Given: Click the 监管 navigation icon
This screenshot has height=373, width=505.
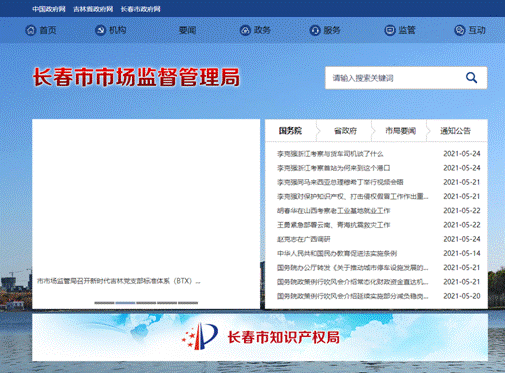Looking at the screenshot, I should [x=390, y=30].
